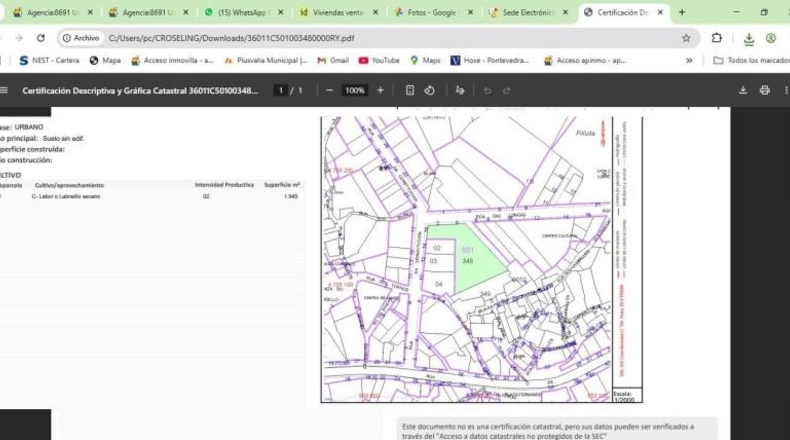Click the fit to page icon
Image resolution: width=790 pixels, height=440 pixels.
[410, 90]
